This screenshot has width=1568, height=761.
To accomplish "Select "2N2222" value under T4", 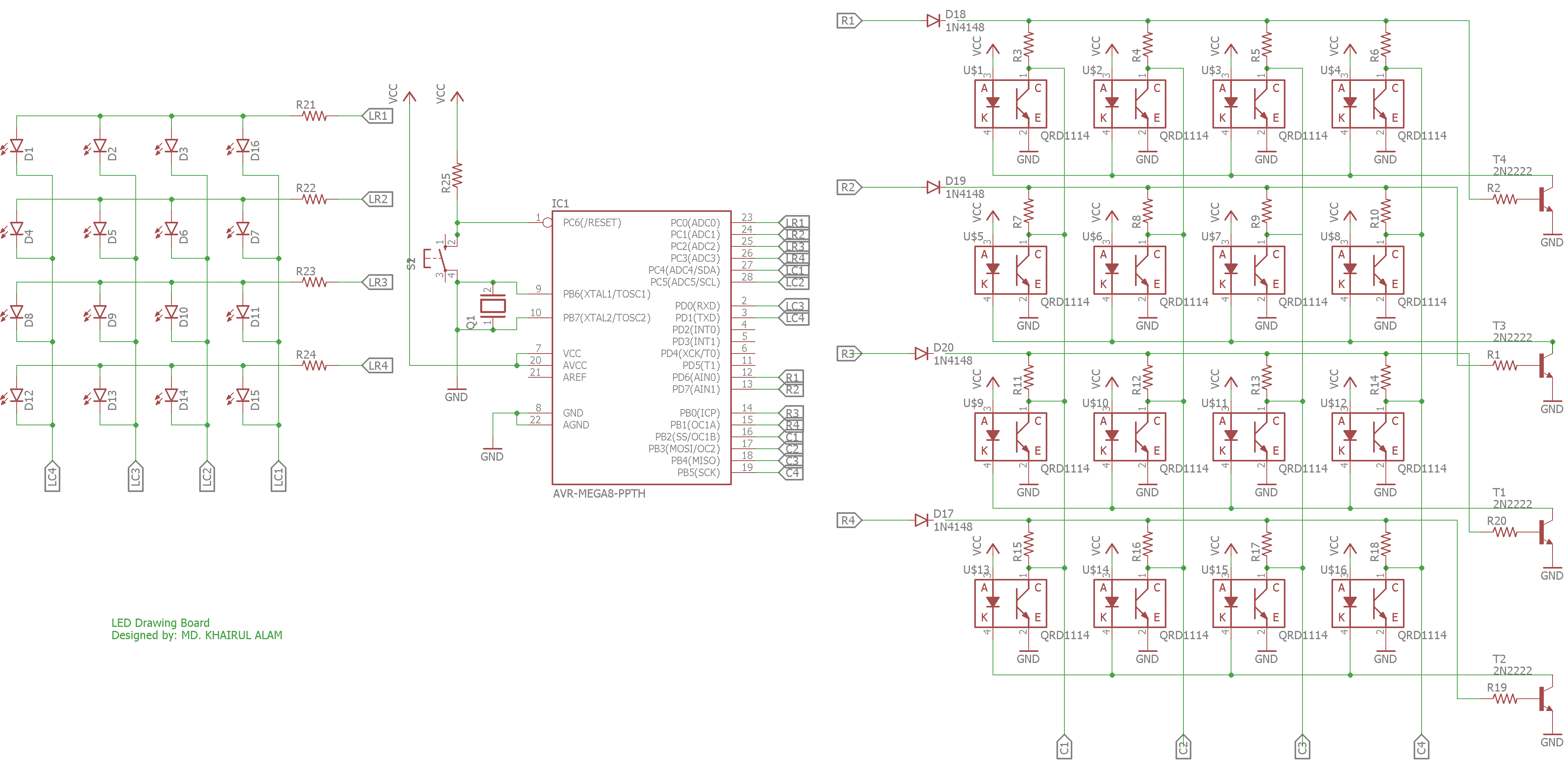I will coord(1512,171).
